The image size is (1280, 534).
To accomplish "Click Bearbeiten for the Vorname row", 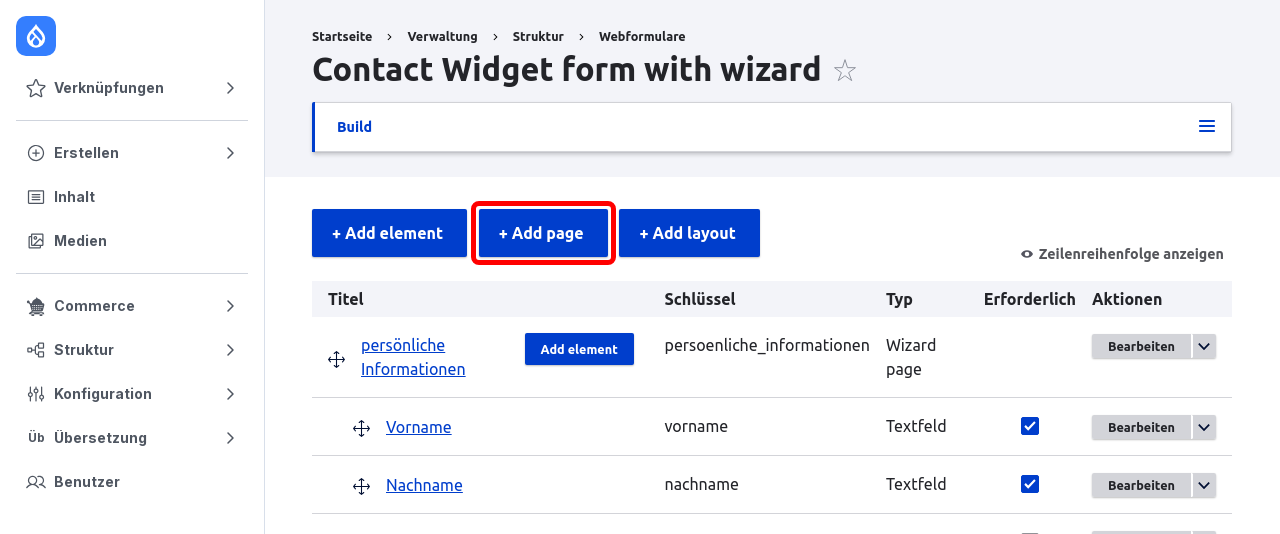I will point(1141,427).
